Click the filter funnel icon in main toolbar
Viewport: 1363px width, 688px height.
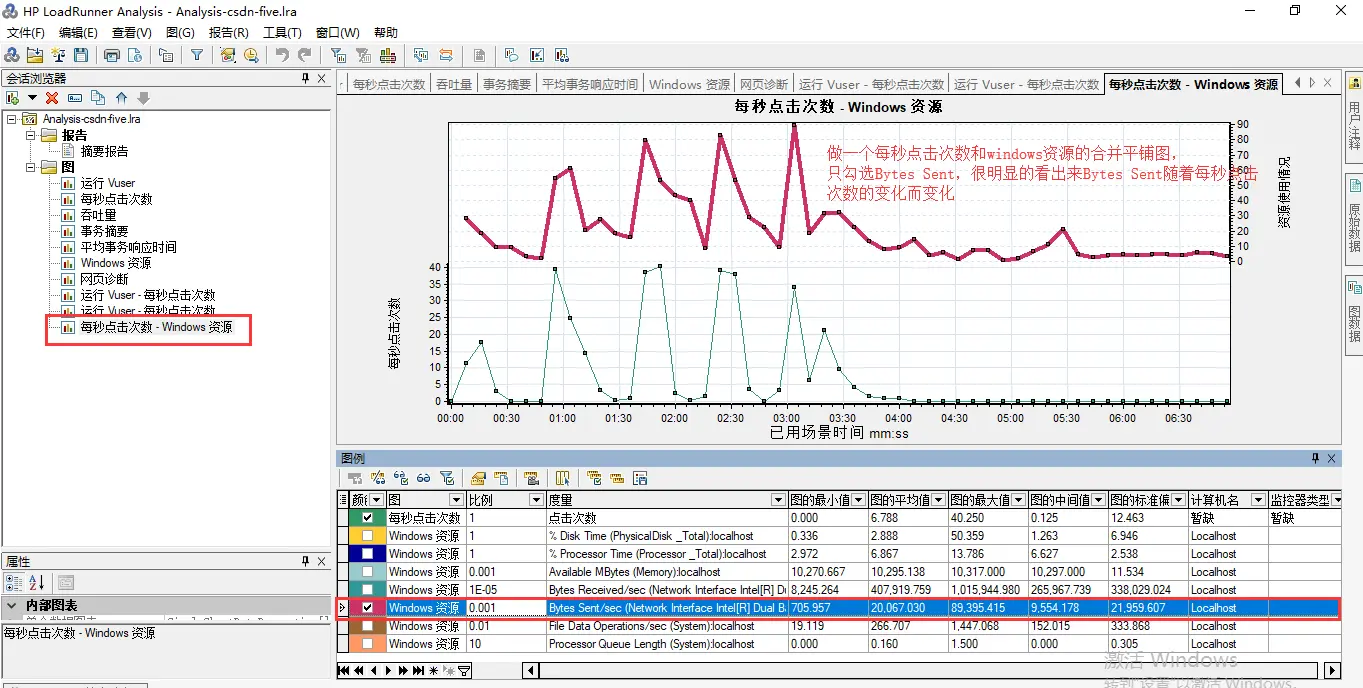pyautogui.click(x=197, y=56)
